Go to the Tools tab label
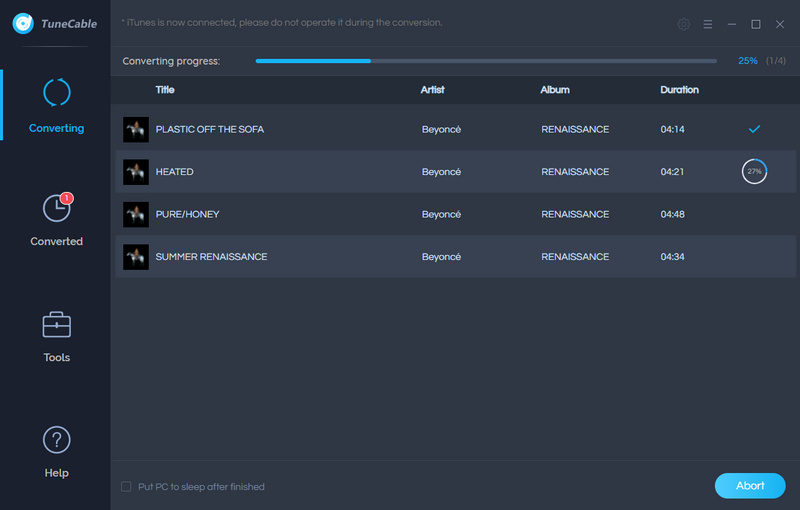The width and height of the screenshot is (800, 510). tap(57, 357)
